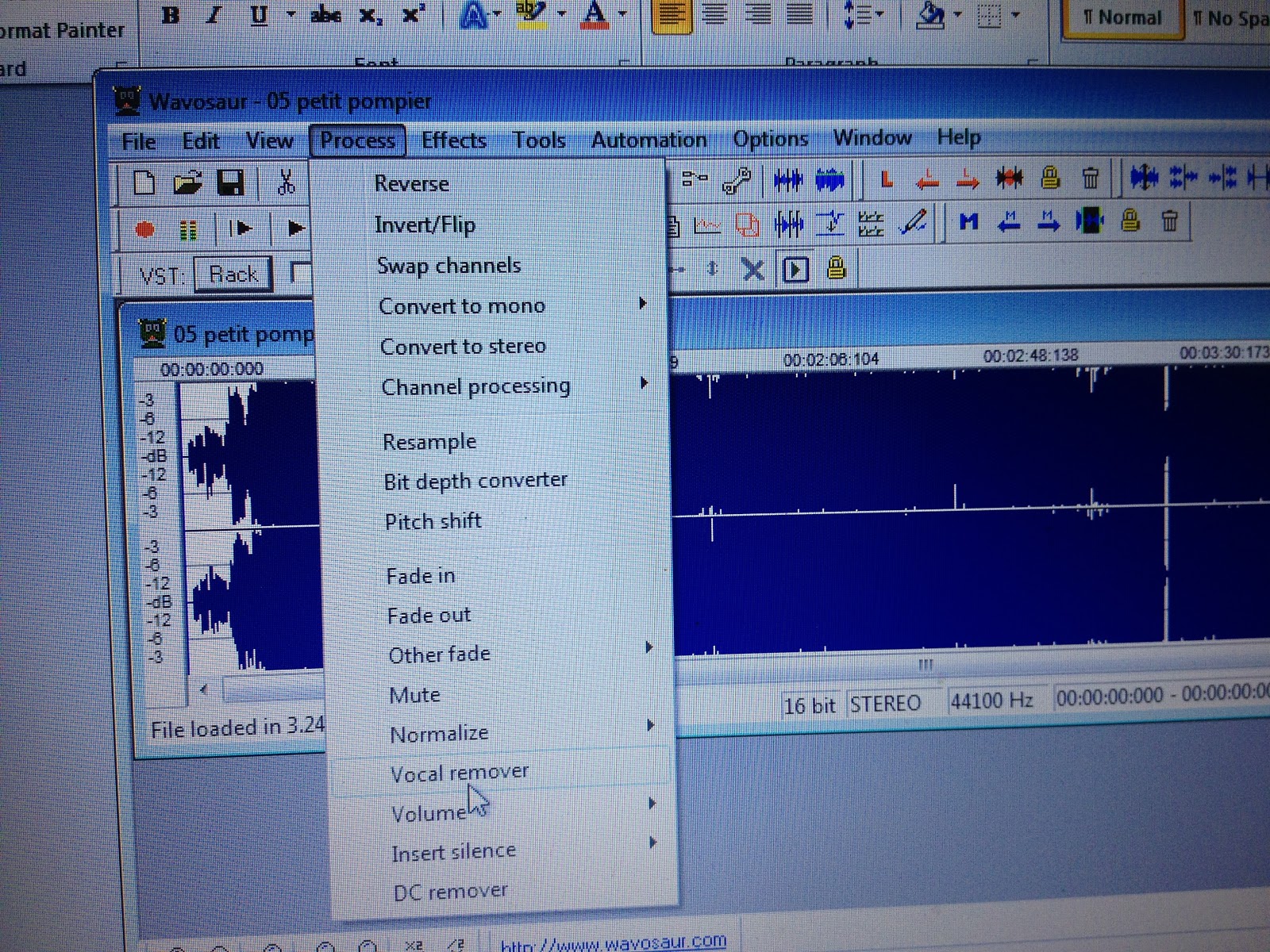This screenshot has height=952, width=1270.
Task: Click the trash icon in the loop toolbar
Action: (x=1091, y=178)
